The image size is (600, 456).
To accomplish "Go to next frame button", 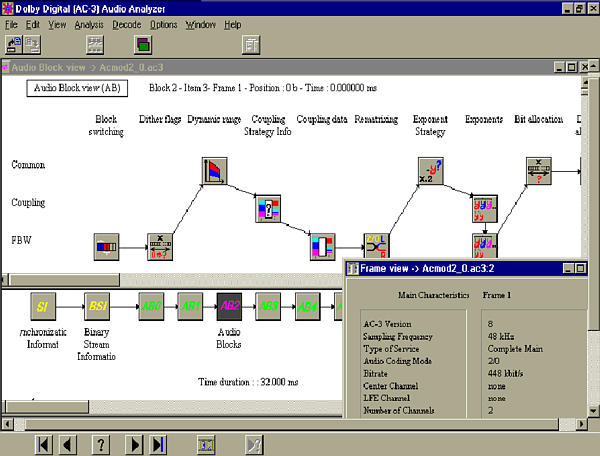I will click(134, 445).
